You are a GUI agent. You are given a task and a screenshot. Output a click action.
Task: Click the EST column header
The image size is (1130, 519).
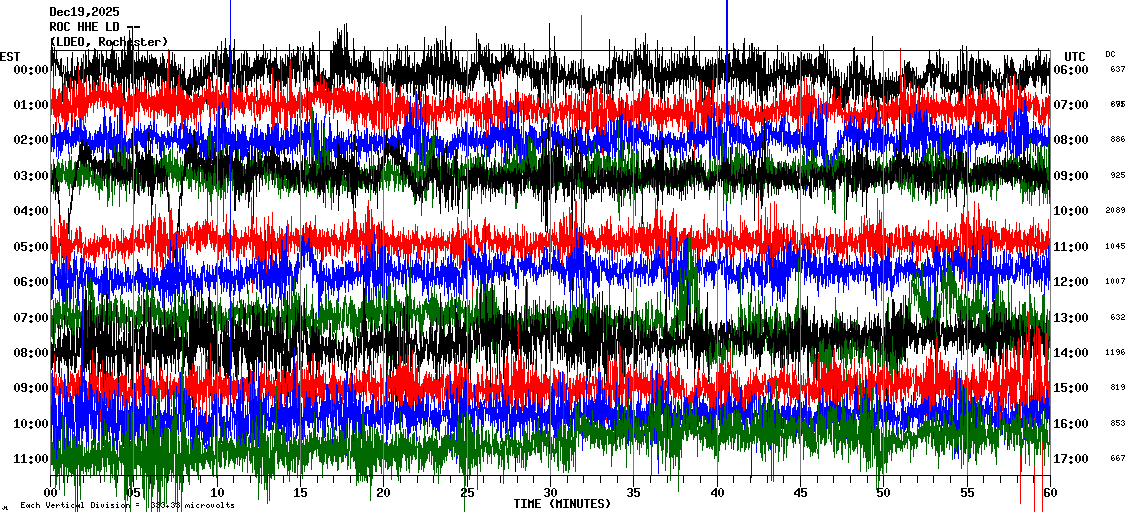click(x=10, y=56)
